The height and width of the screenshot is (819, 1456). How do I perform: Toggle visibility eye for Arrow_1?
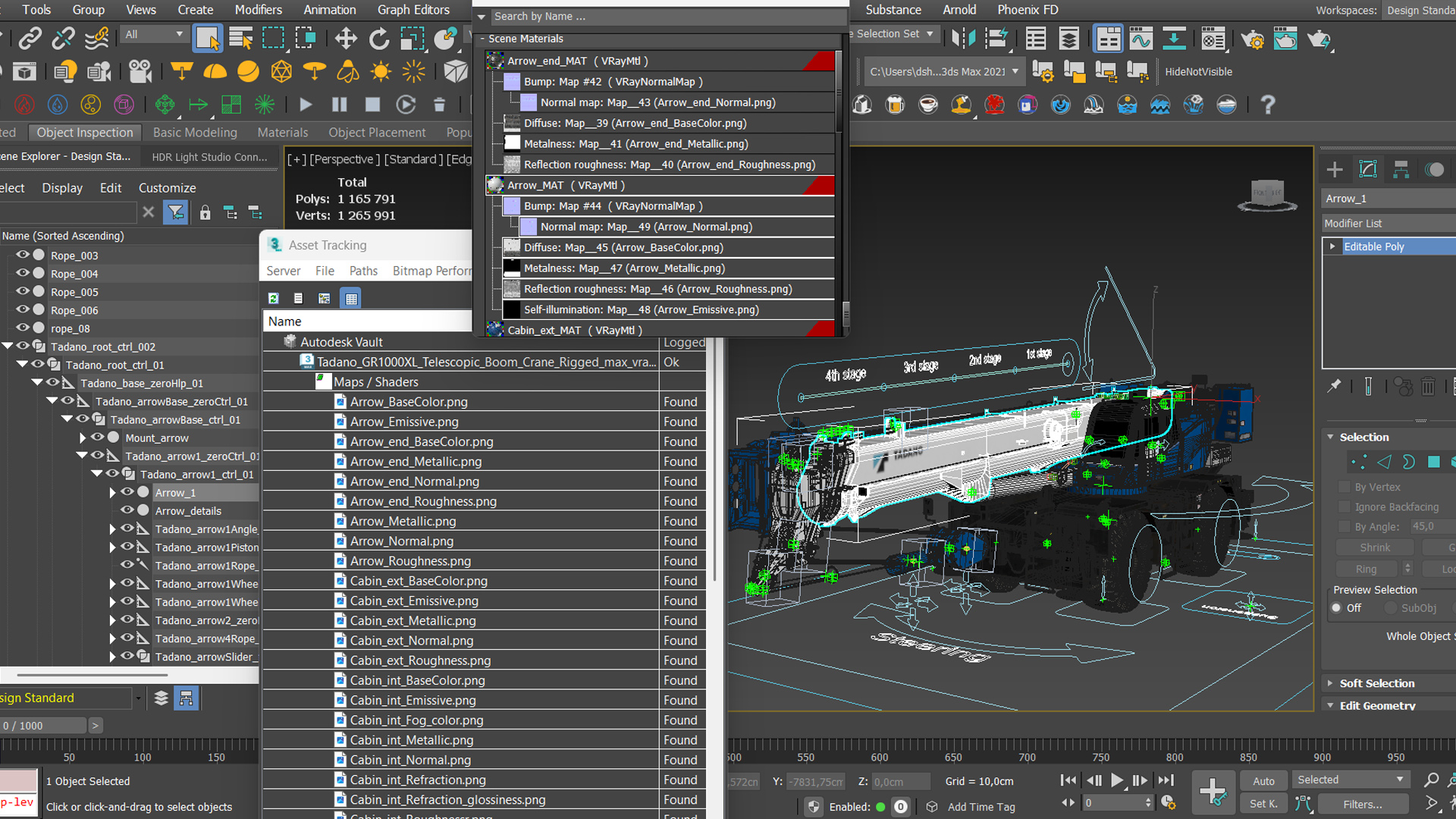127,492
